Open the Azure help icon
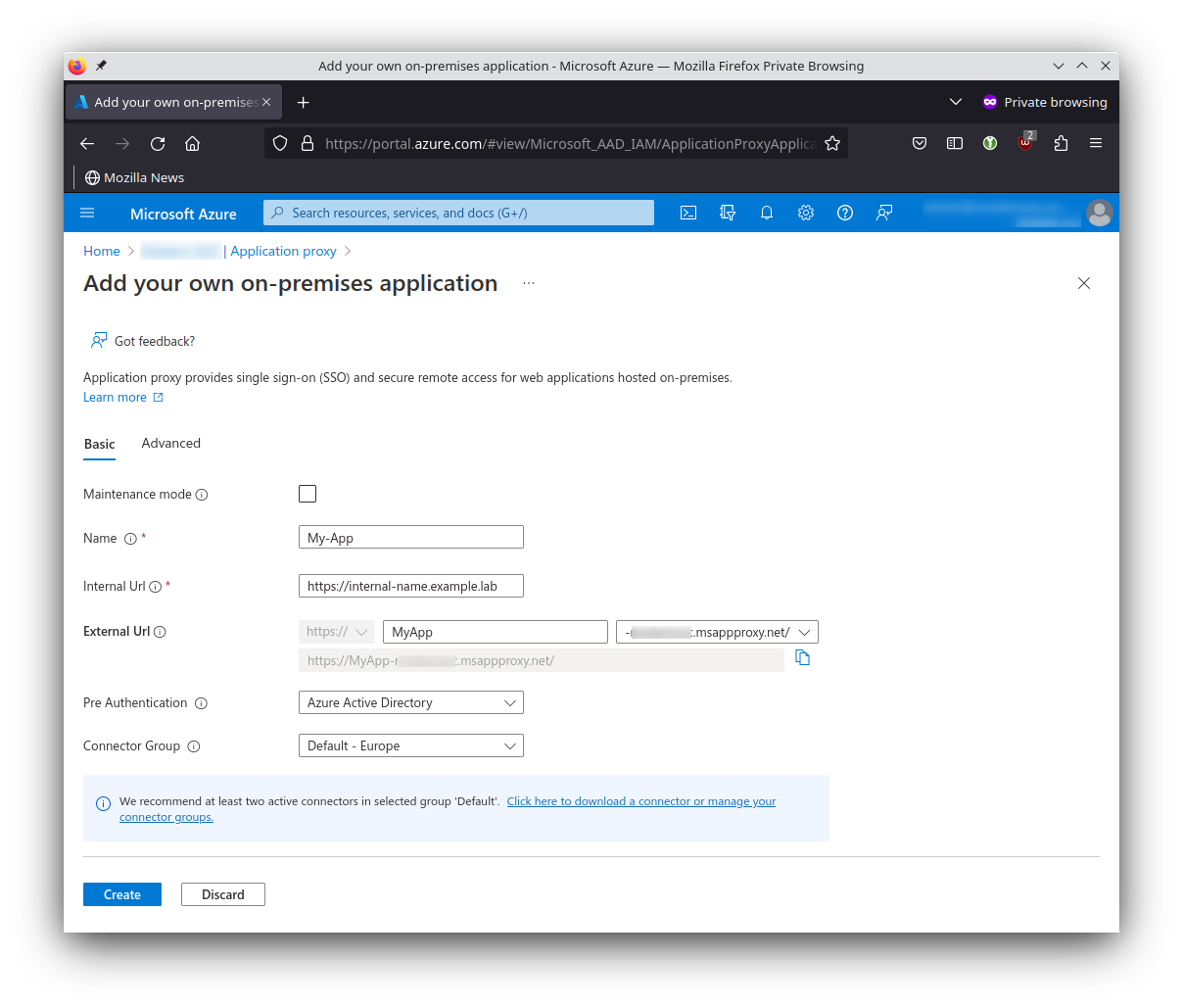 click(x=844, y=213)
